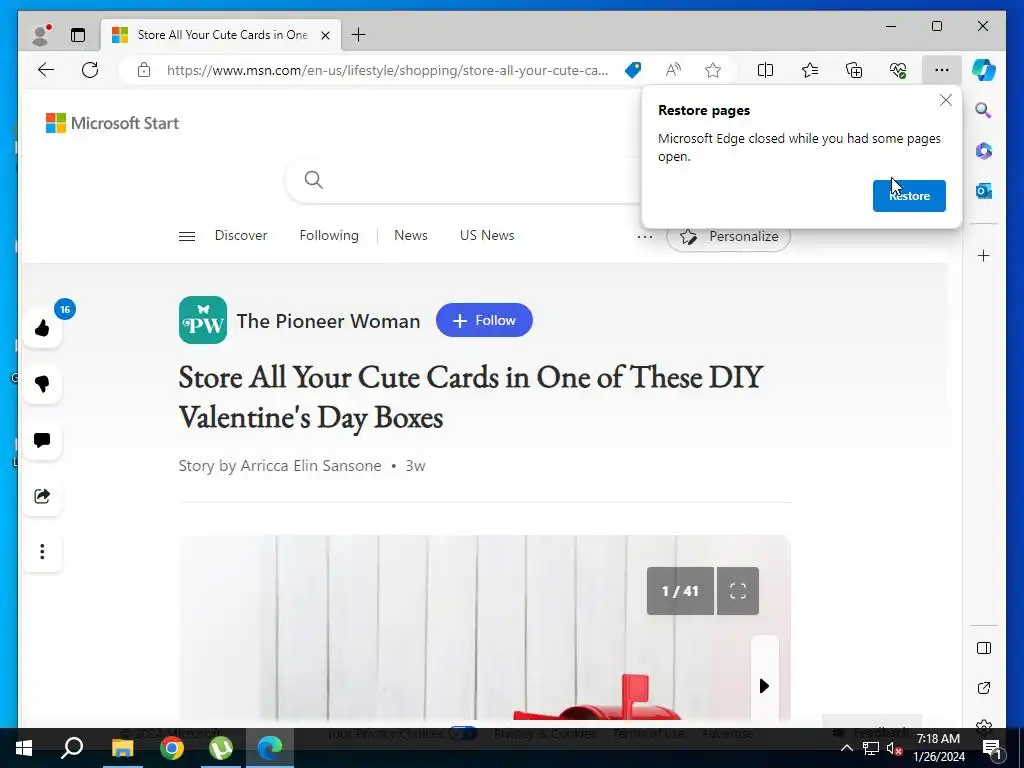This screenshot has height=768, width=1024.
Task: Close the Store All Your Cute Cards tab
Action: pyautogui.click(x=325, y=35)
